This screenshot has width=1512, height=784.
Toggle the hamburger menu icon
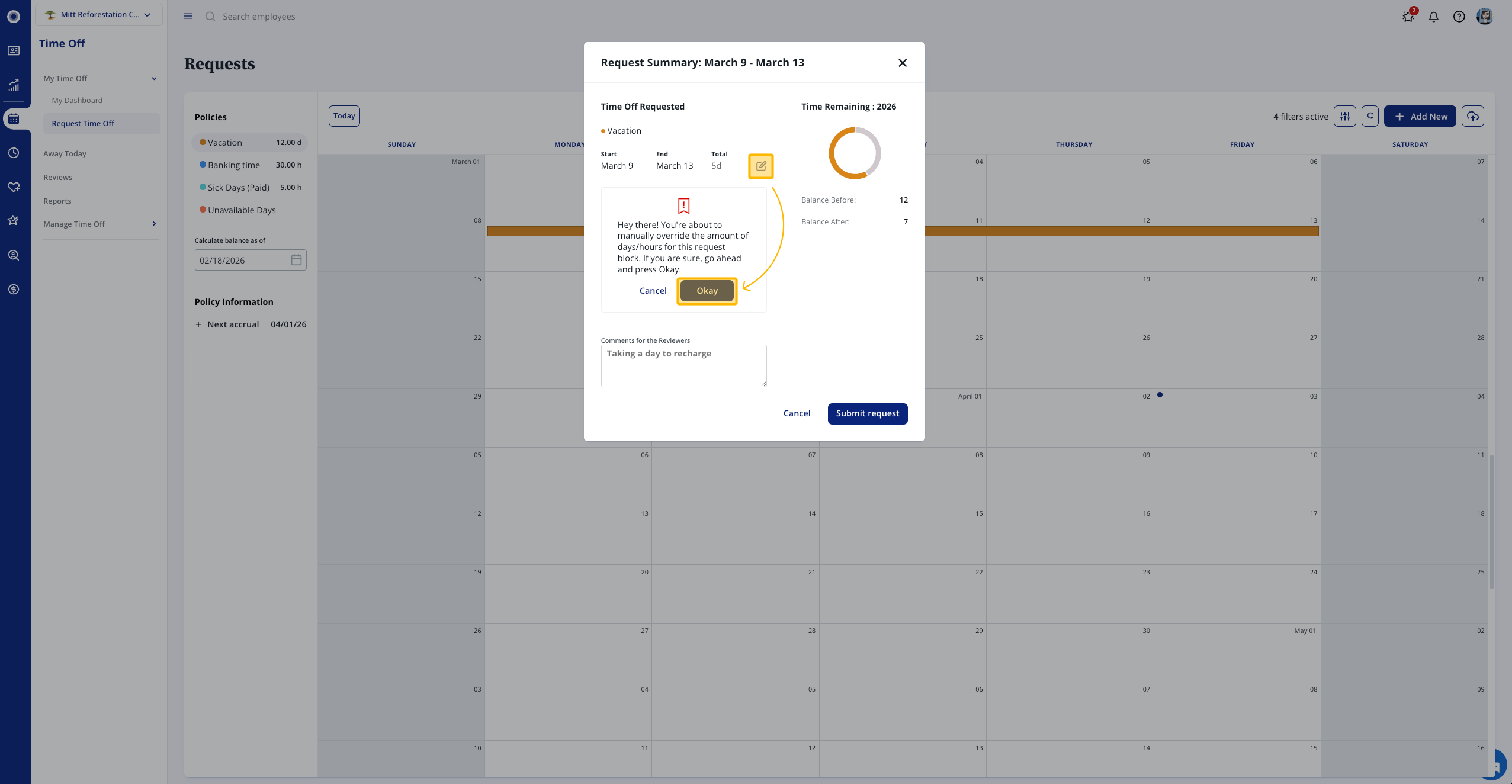pos(188,17)
